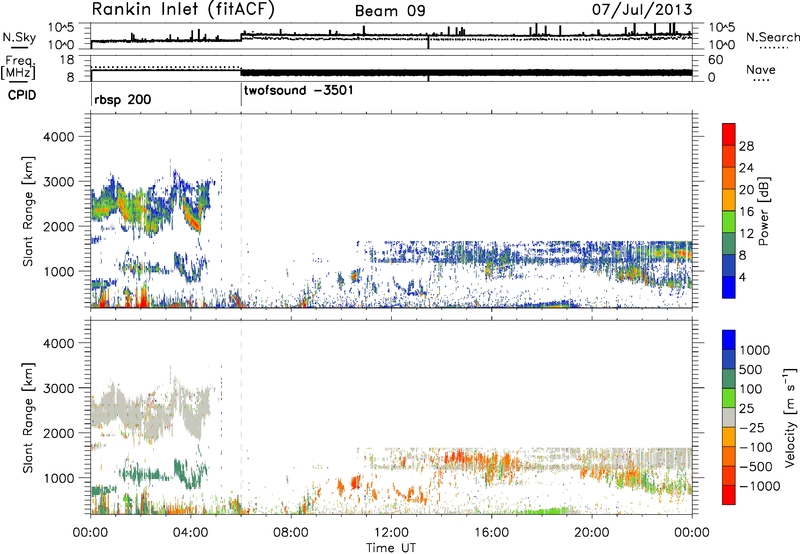Click the dotted line sample under 'N.Search'
Viewport: 800px width, 554px height.
point(774,47)
